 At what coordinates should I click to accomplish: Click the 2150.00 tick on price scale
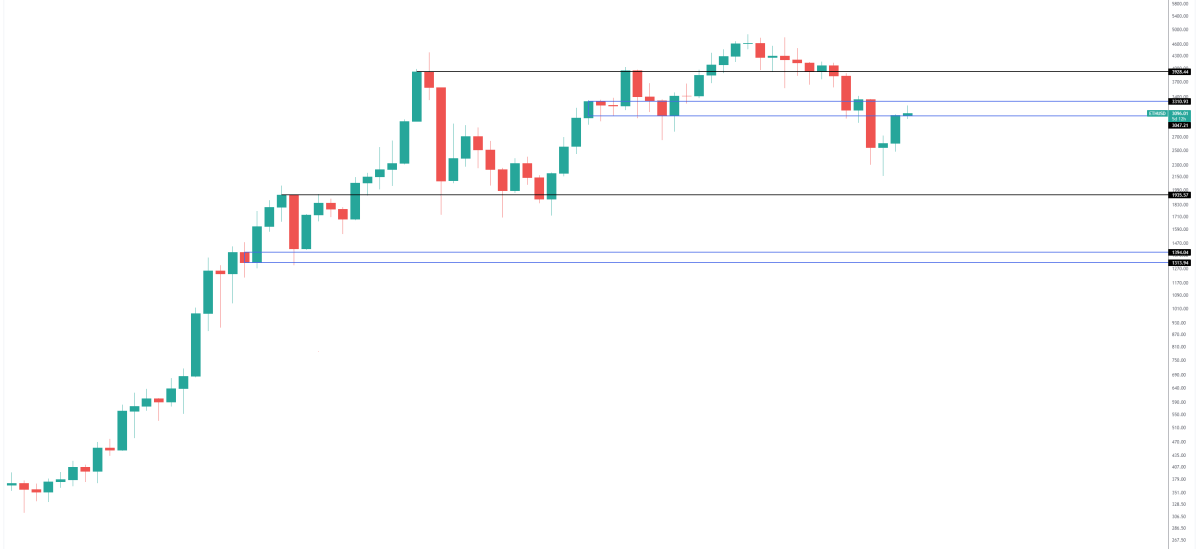click(1180, 177)
